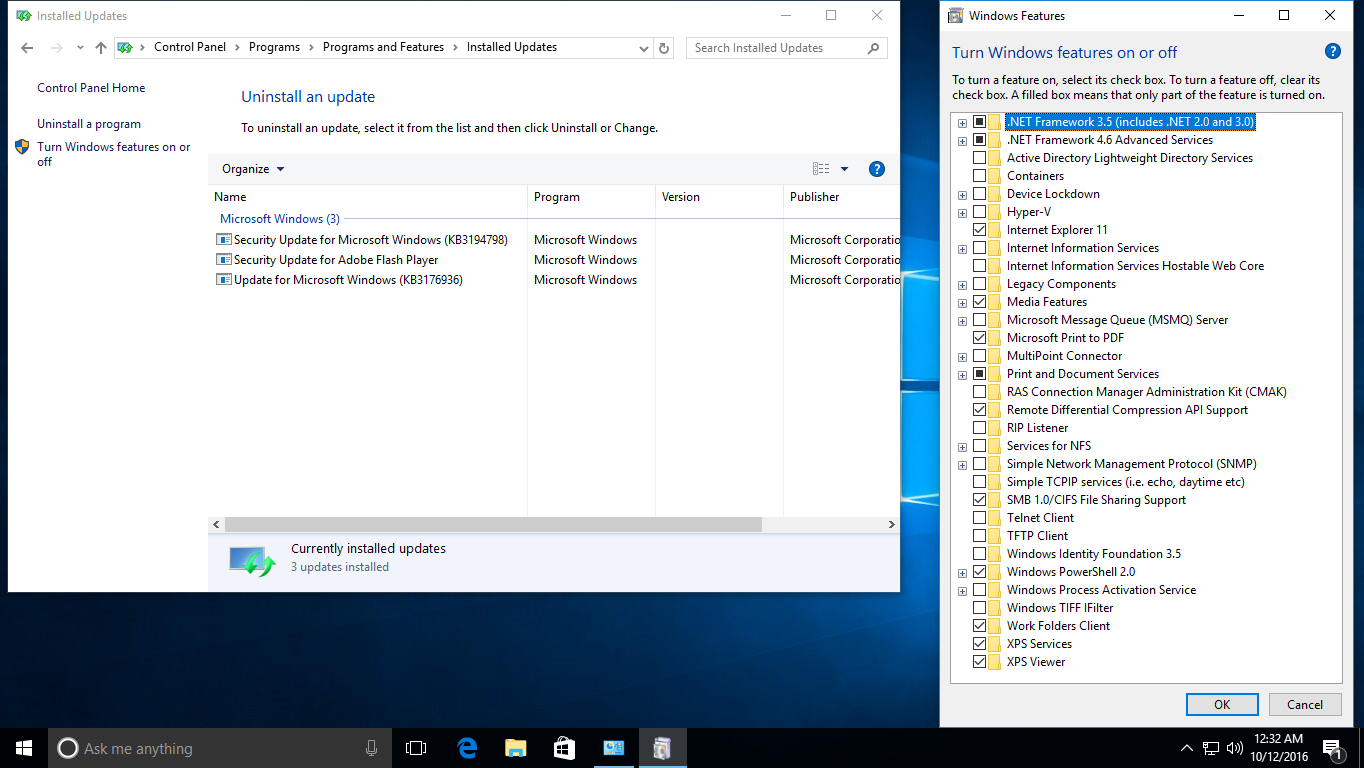Click the Back arrow in Installed Updates

27,48
